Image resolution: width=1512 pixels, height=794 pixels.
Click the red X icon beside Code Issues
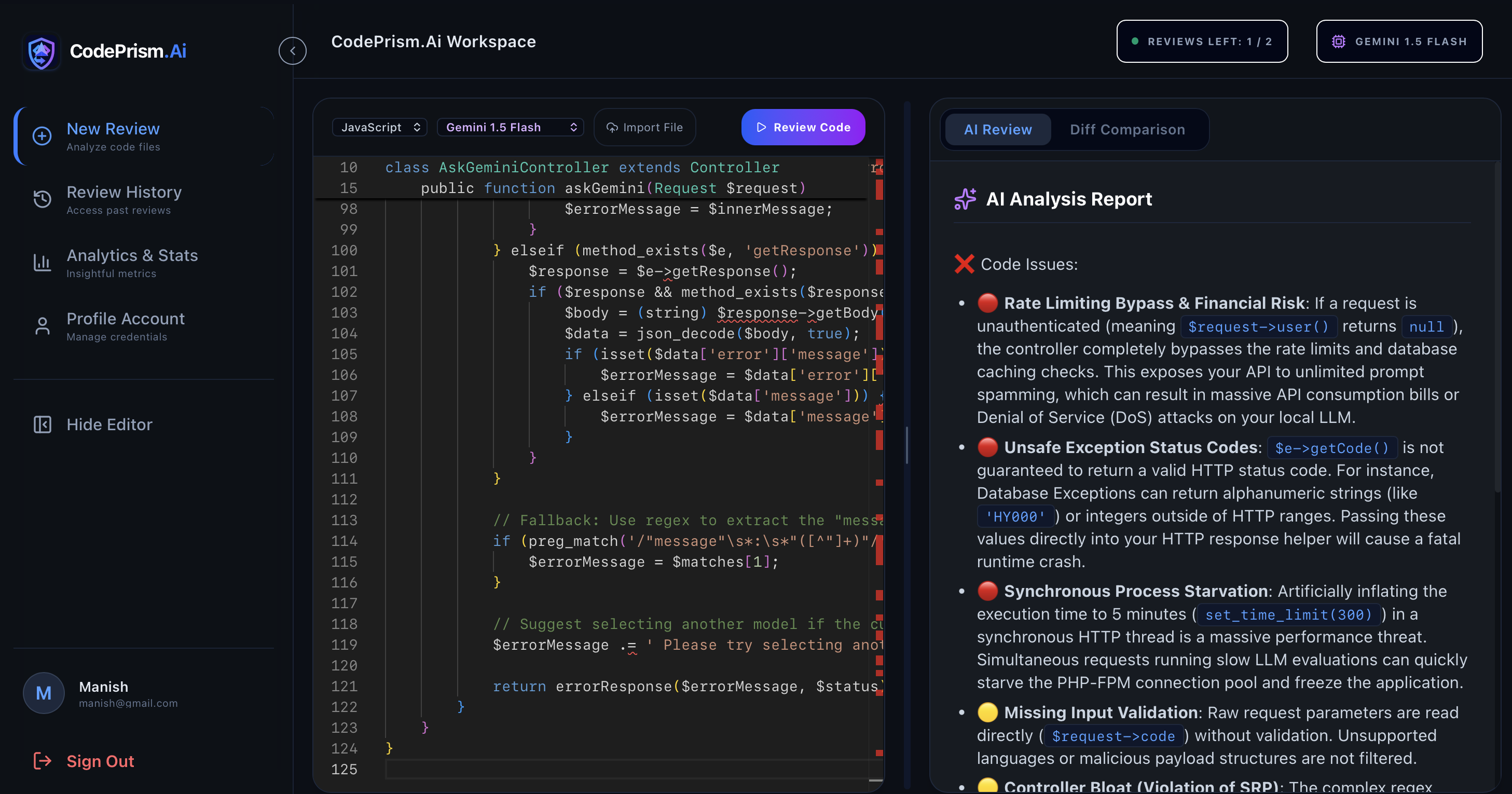[x=964, y=264]
